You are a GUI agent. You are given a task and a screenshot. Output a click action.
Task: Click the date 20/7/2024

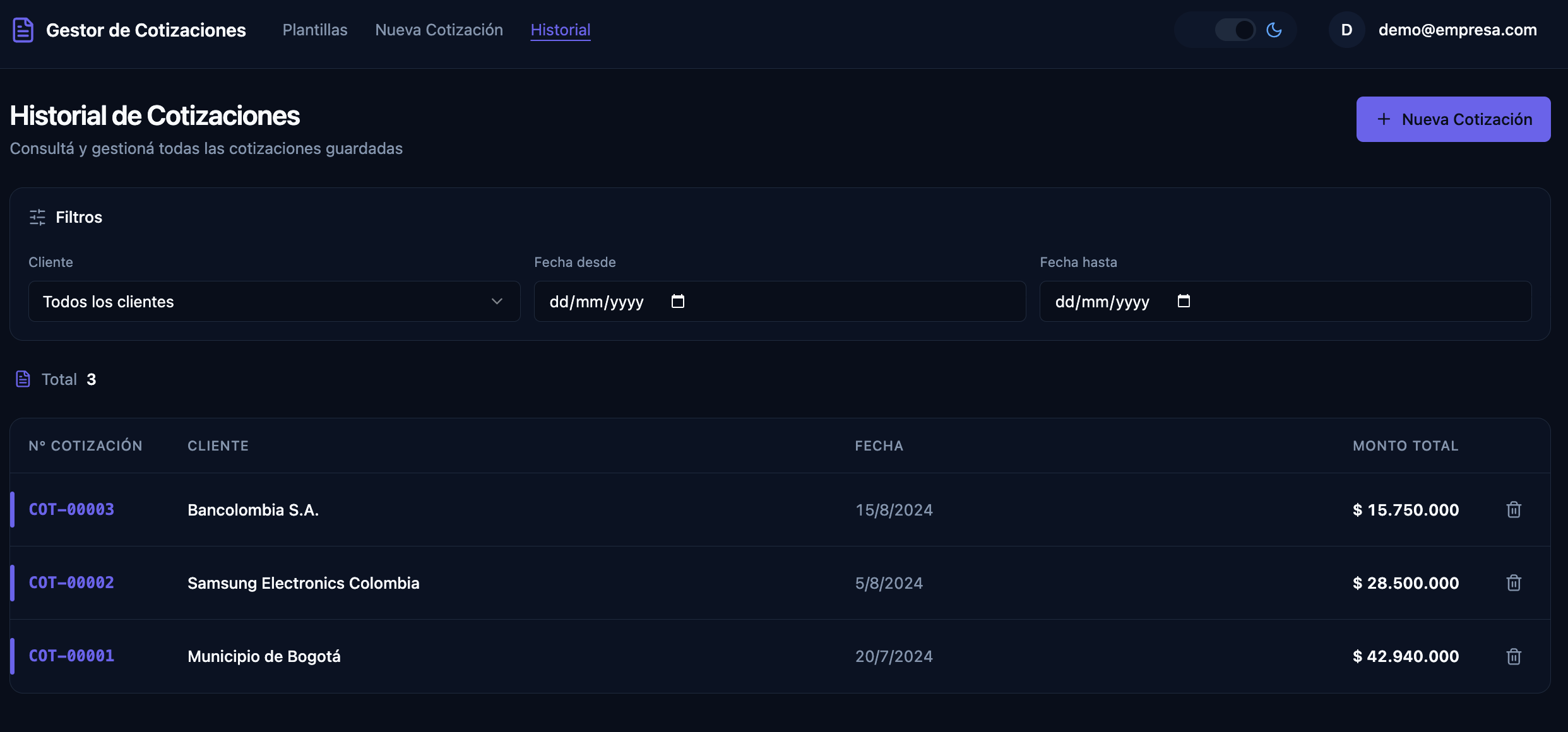point(894,656)
